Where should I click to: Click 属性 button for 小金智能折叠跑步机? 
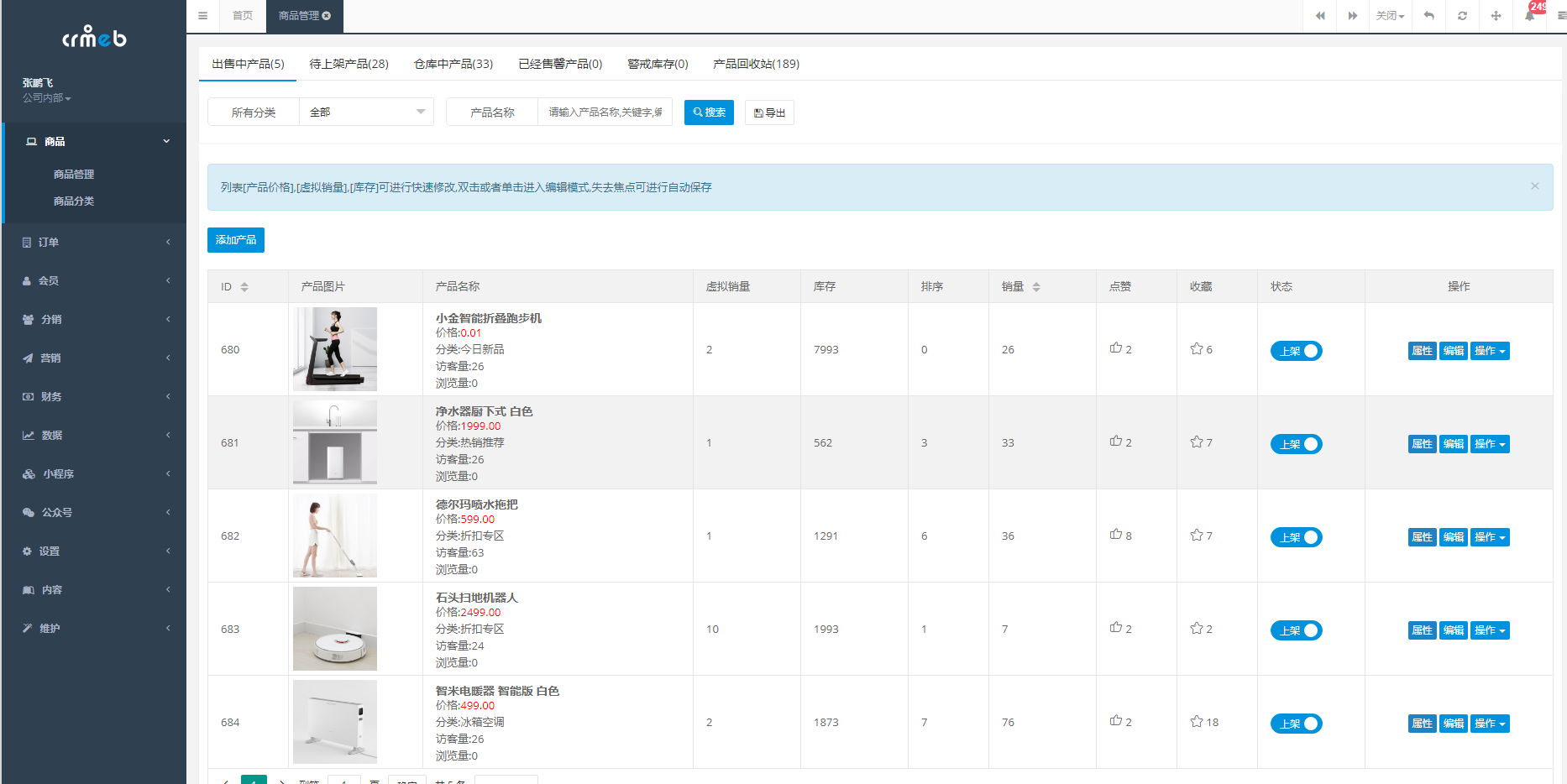[x=1423, y=351]
